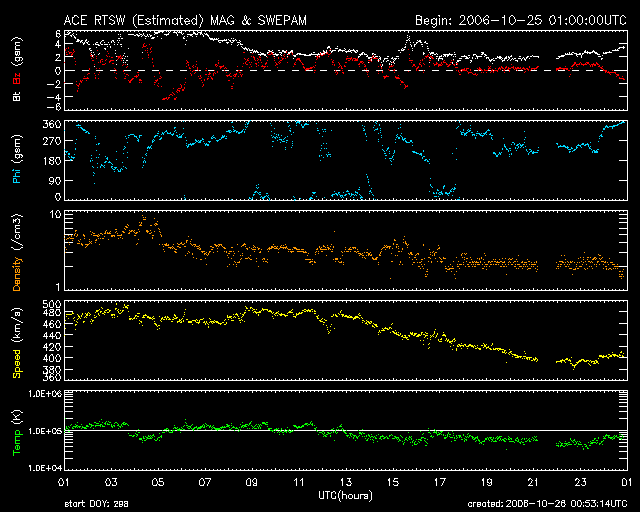Click the "19" hour tick label
Screen dimensions: 640x512
pyautogui.click(x=486, y=482)
